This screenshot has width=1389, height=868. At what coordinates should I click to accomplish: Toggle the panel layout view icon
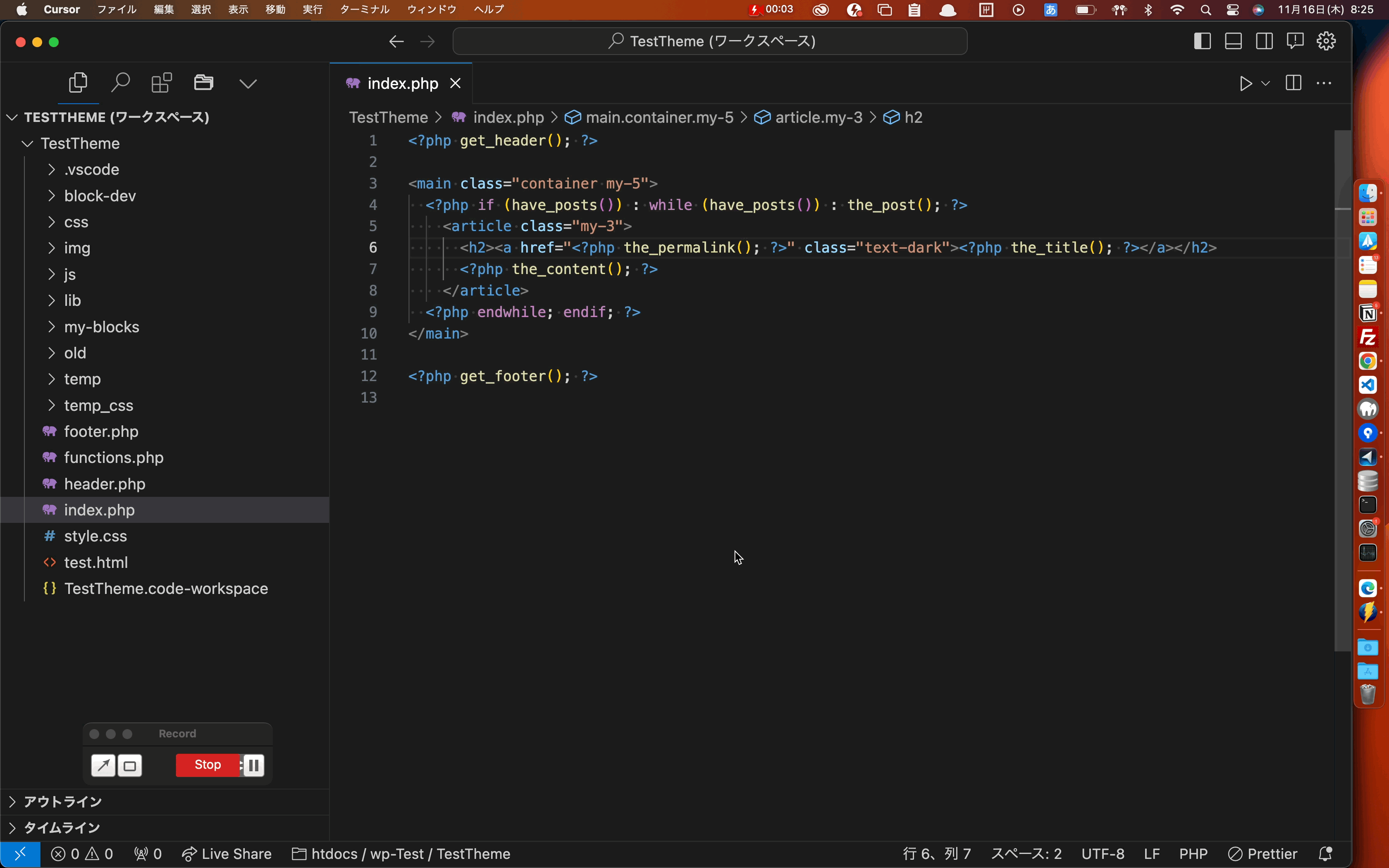pyautogui.click(x=1233, y=41)
